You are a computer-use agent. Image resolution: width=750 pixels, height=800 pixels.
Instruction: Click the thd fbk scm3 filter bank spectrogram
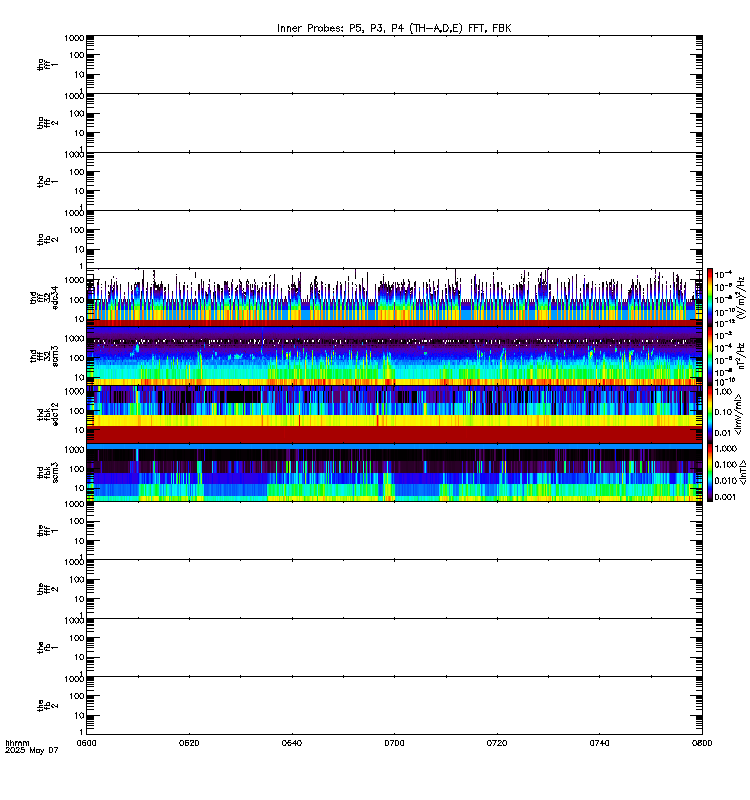pos(394,472)
